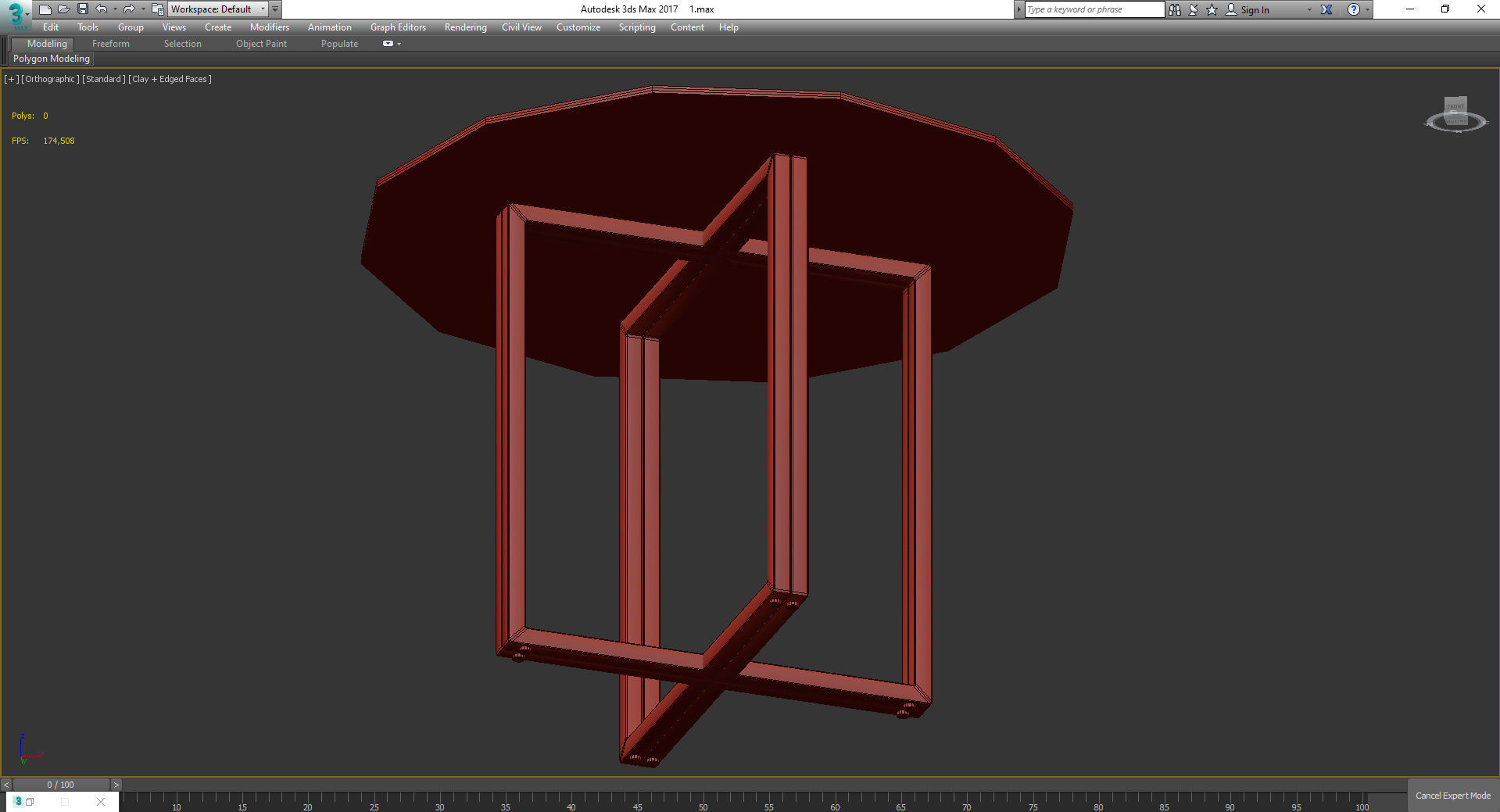Expand the Sign In dropdown arrow

coord(1309,10)
